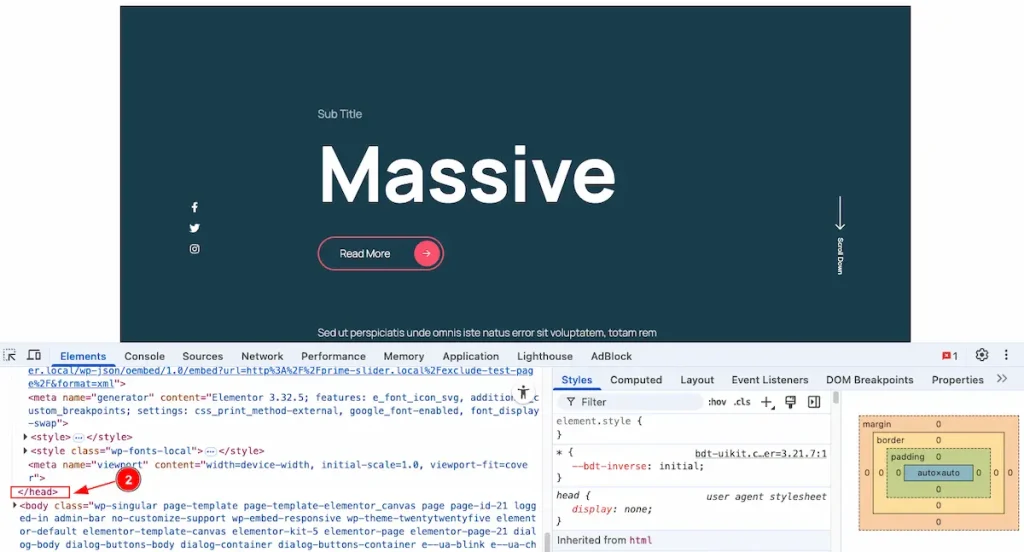
Task: Switch to the Console tab
Action: (x=144, y=356)
